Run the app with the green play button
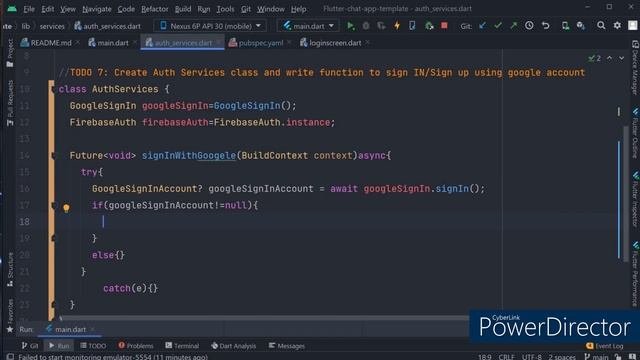The image size is (640, 360). tap(350, 26)
